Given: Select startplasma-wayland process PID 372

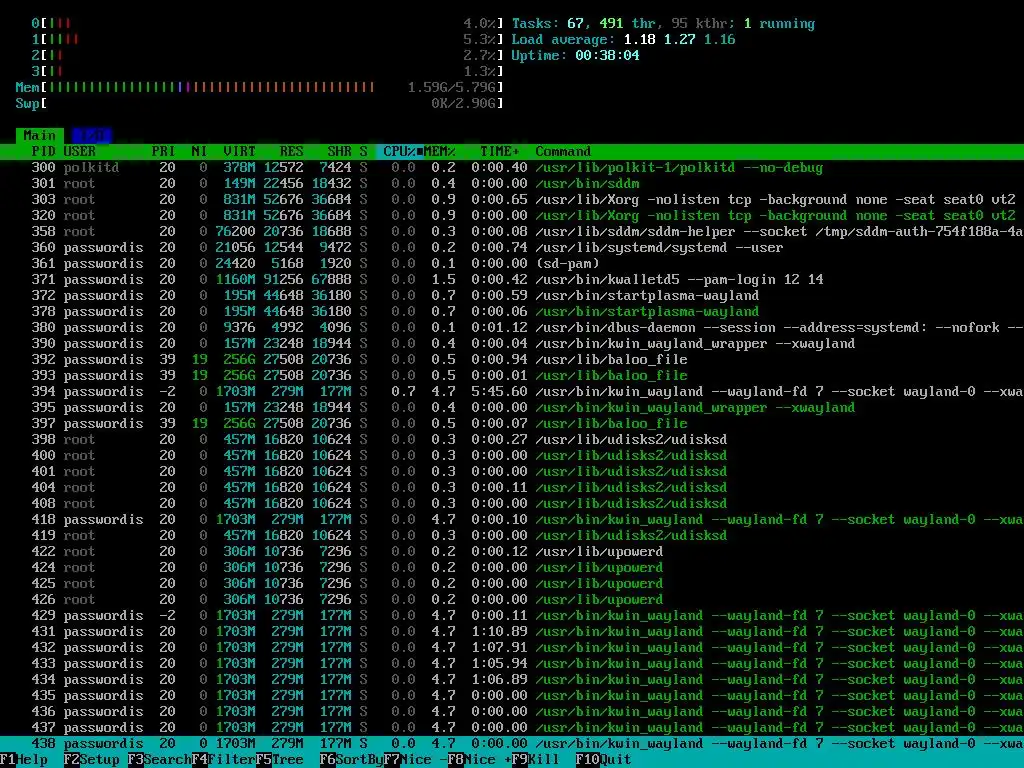Looking at the screenshot, I should click(x=512, y=296).
